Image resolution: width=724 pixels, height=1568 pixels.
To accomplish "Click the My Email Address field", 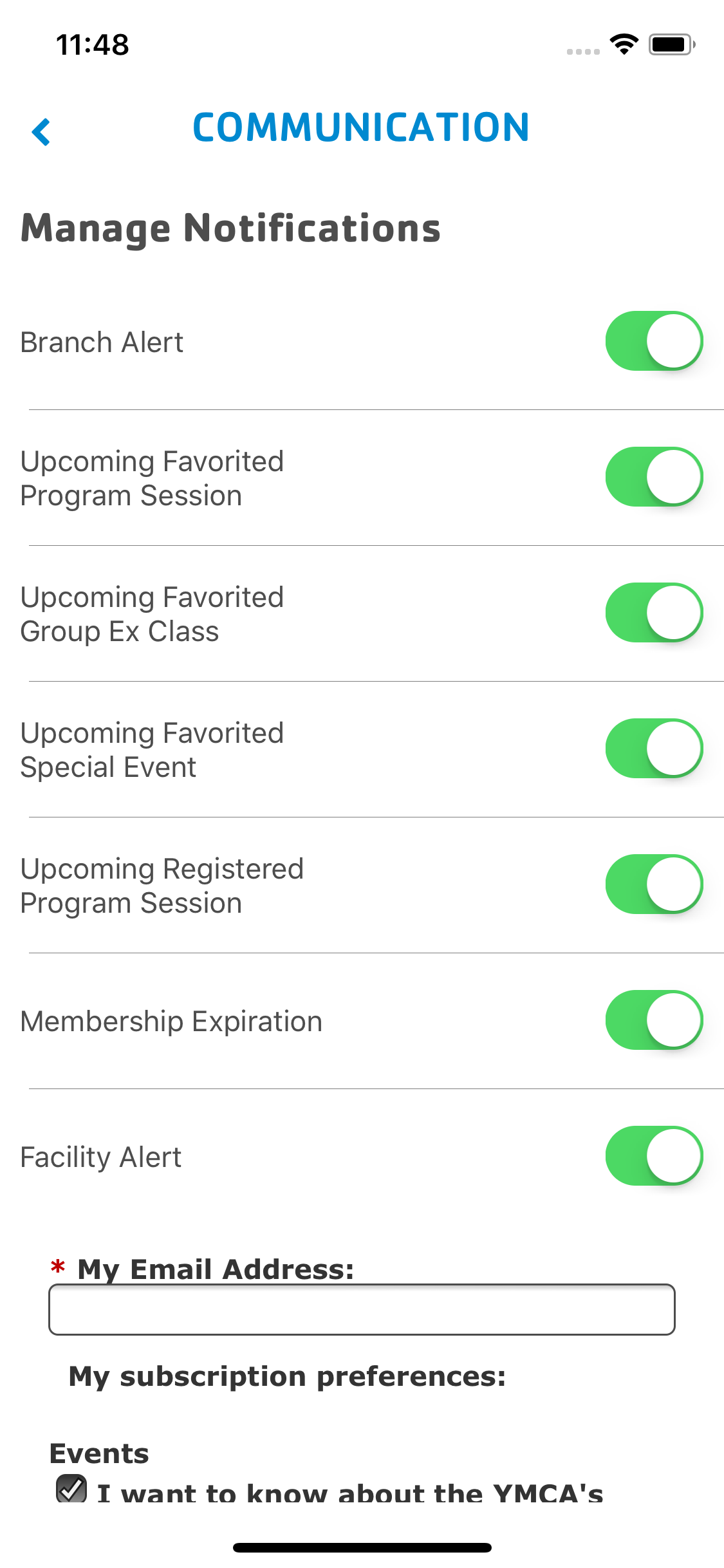I will 362,1310.
